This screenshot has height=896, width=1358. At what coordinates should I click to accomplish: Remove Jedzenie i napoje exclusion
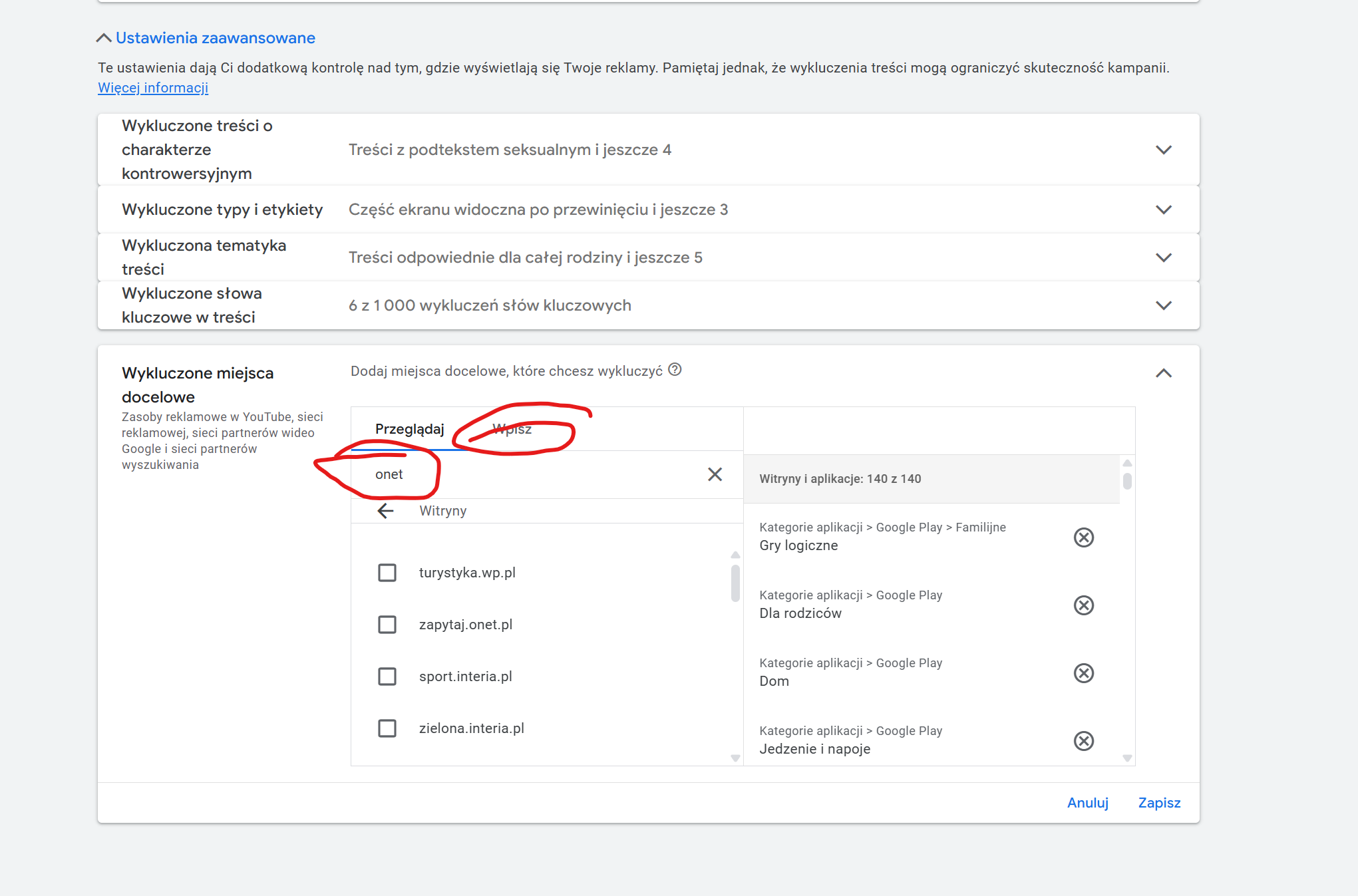[1083, 741]
